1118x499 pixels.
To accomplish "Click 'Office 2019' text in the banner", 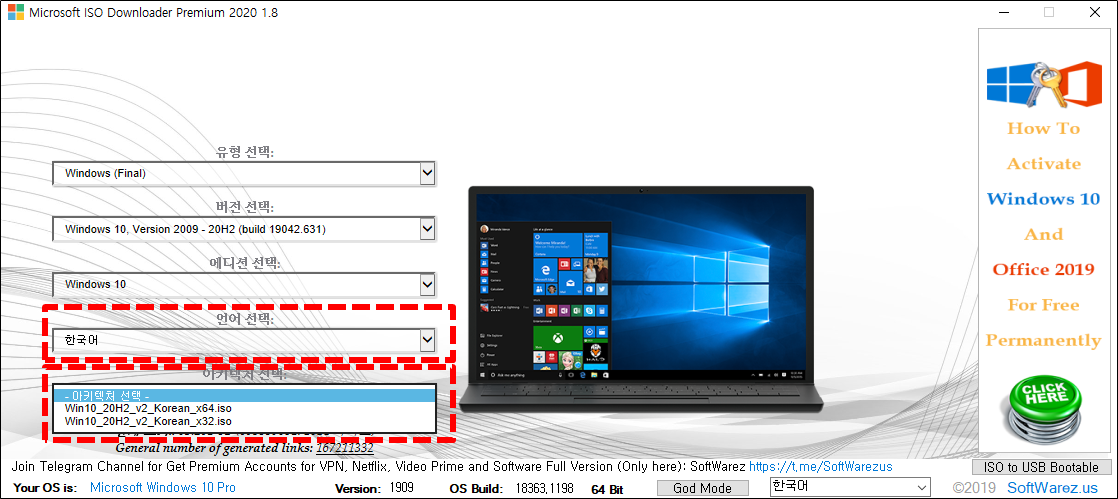I will pyautogui.click(x=1044, y=269).
